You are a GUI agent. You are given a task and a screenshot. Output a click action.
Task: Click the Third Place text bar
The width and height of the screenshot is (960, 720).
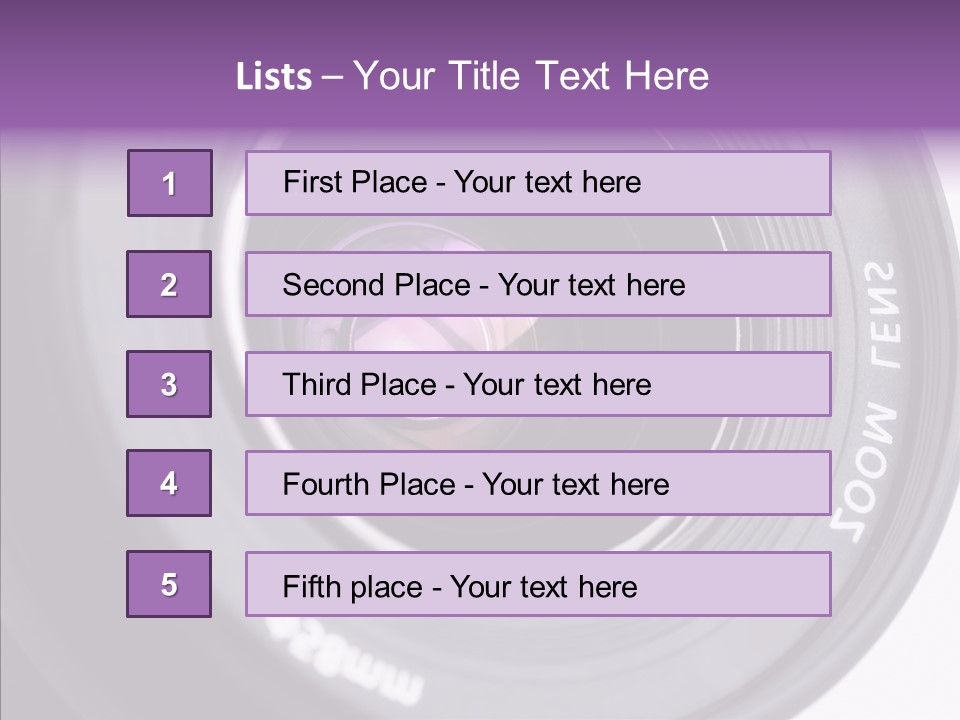pos(538,384)
